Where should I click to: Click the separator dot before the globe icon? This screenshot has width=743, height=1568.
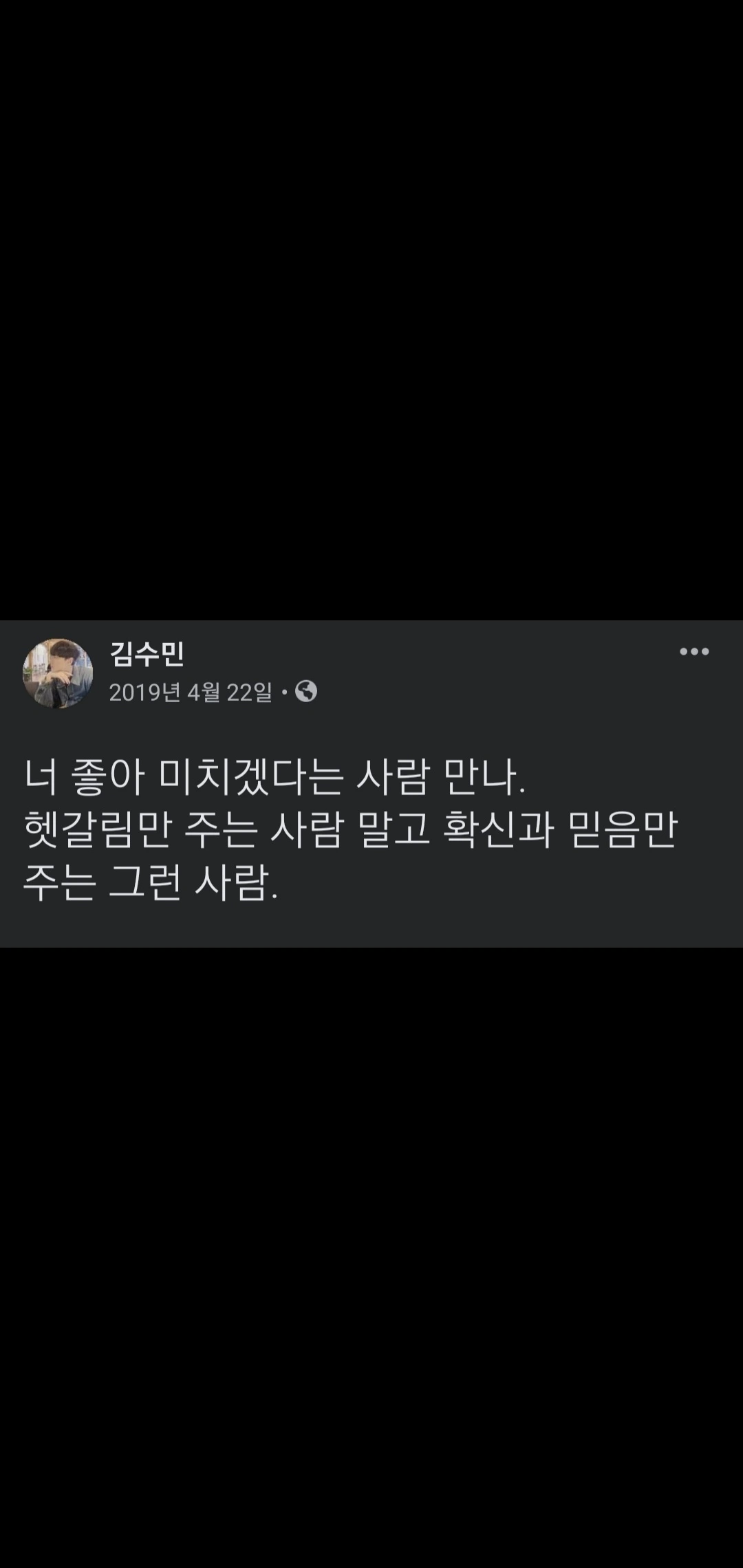point(284,693)
